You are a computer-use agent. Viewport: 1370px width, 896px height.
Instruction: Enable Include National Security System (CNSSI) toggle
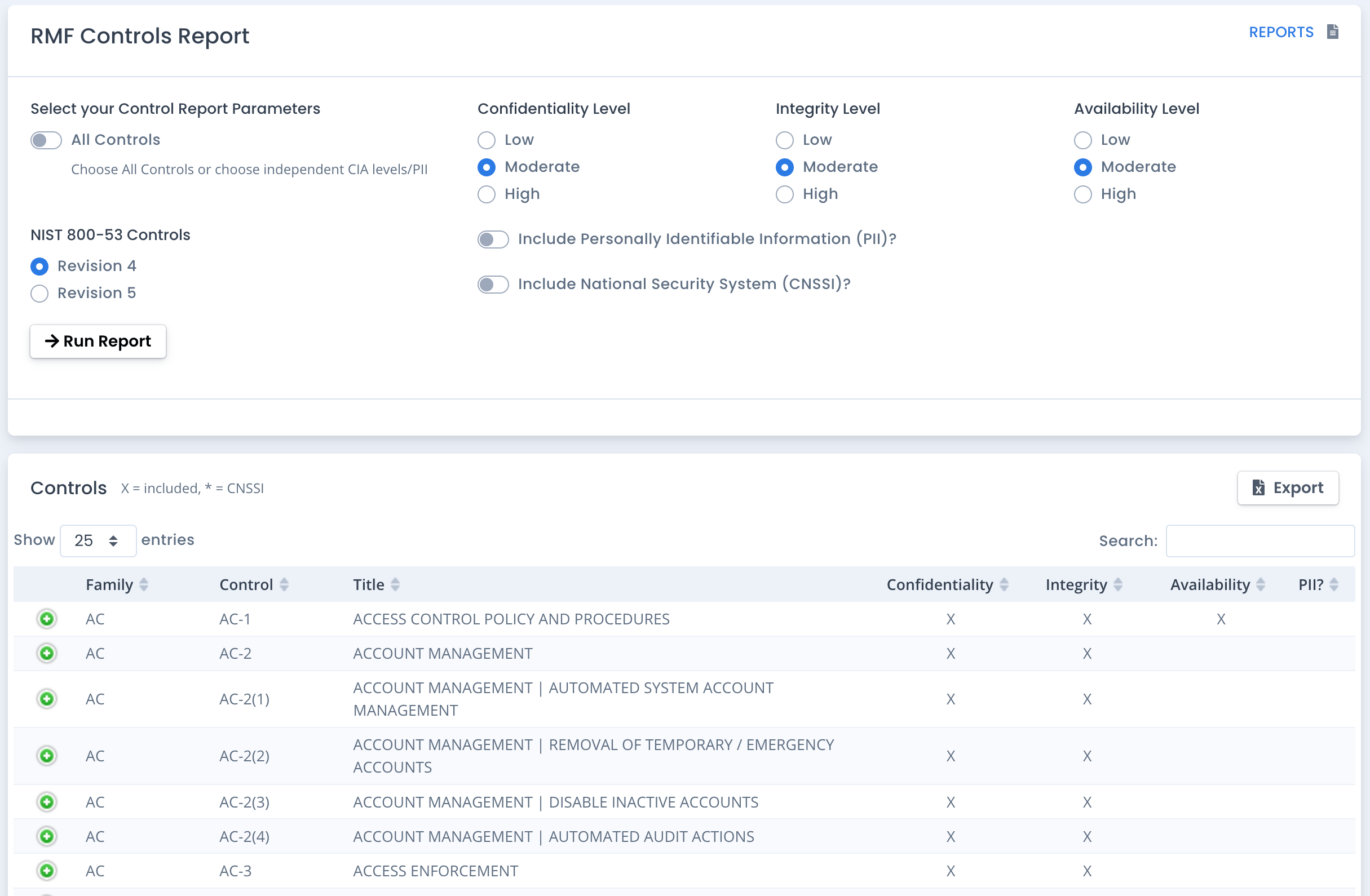pos(493,284)
